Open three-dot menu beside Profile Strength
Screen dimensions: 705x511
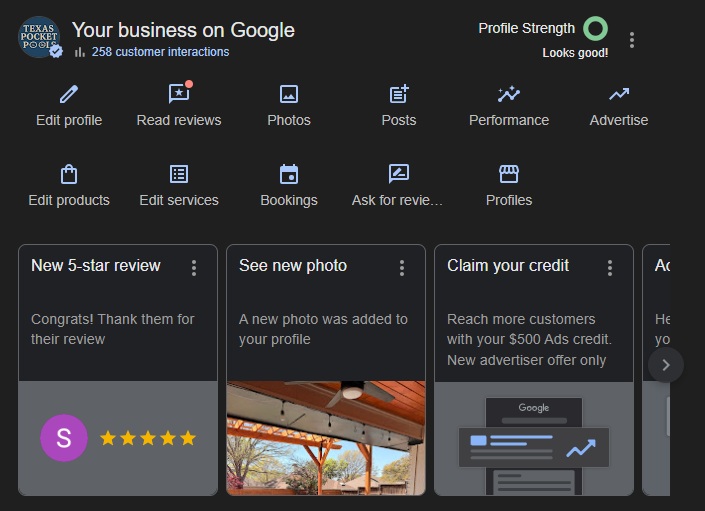pyautogui.click(x=632, y=40)
